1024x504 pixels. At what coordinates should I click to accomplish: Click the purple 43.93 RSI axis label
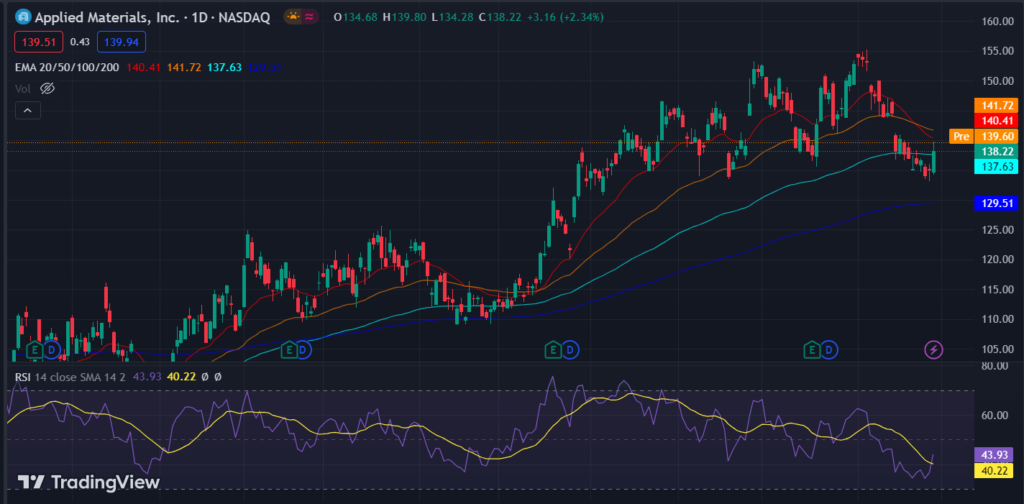(x=993, y=455)
